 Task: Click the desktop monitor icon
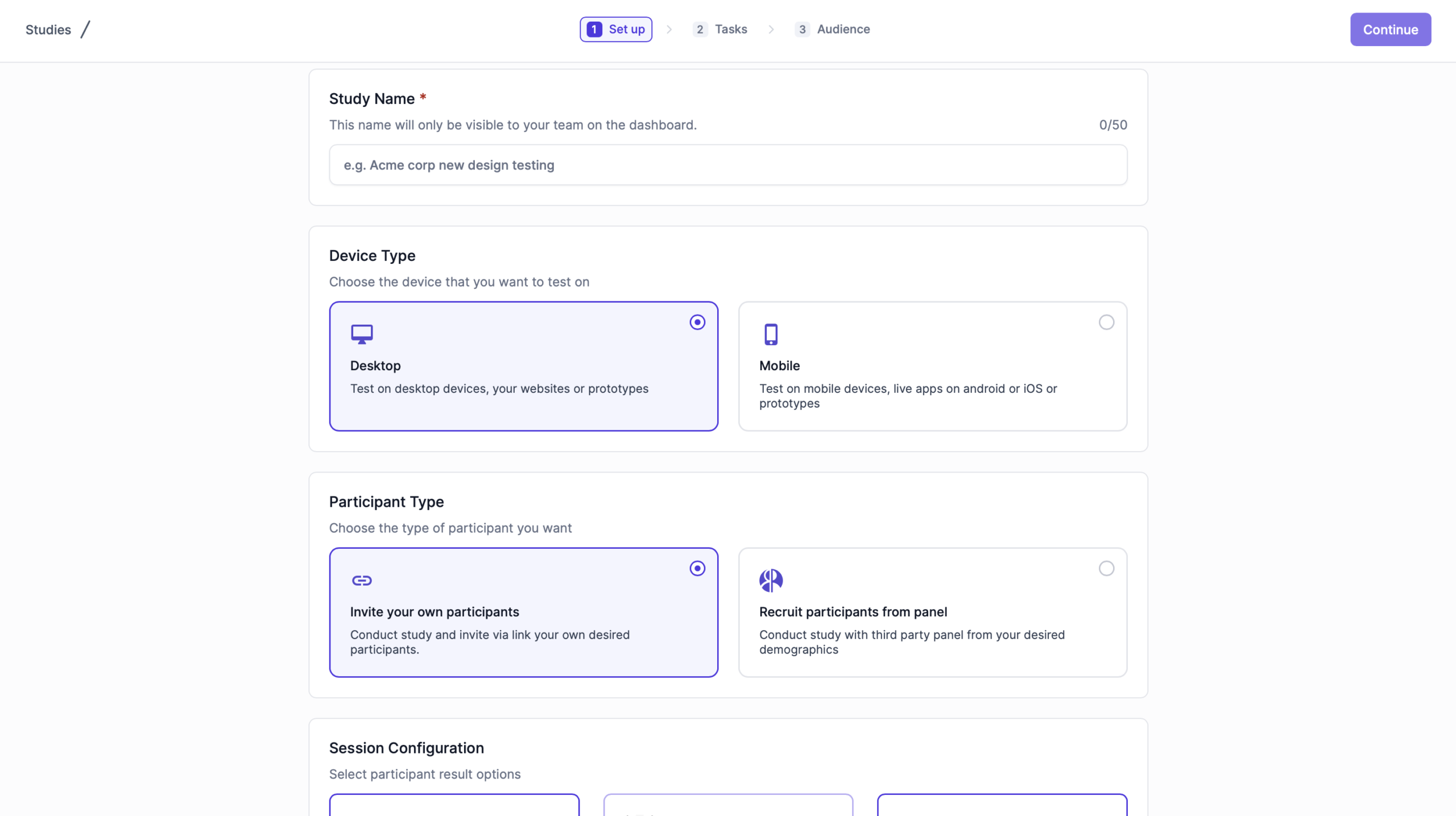click(x=362, y=334)
